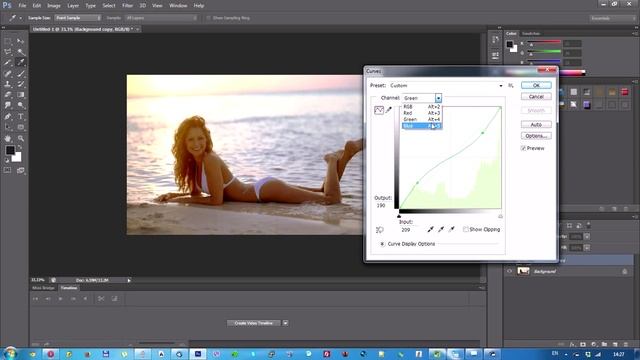640x360 pixels.
Task: Select the Blur tool
Action: pos(8,105)
